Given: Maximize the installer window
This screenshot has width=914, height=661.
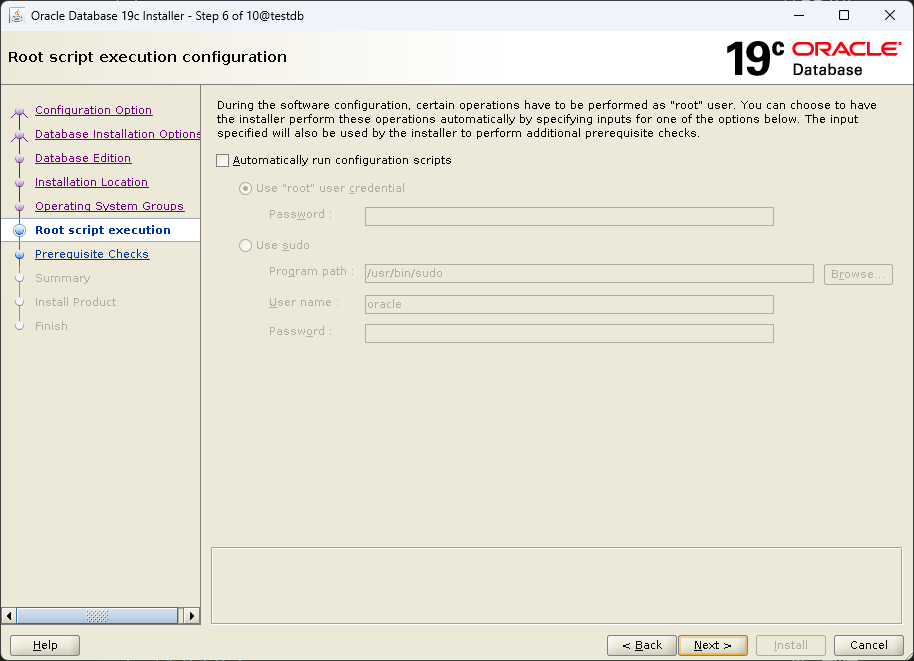Looking at the screenshot, I should click(x=843, y=16).
